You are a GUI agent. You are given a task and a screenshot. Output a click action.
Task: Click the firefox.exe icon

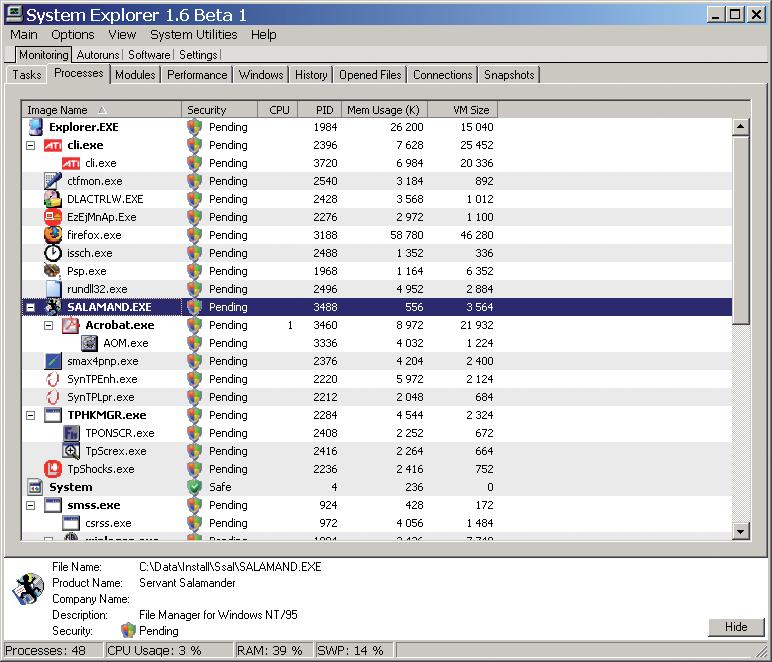(53, 235)
